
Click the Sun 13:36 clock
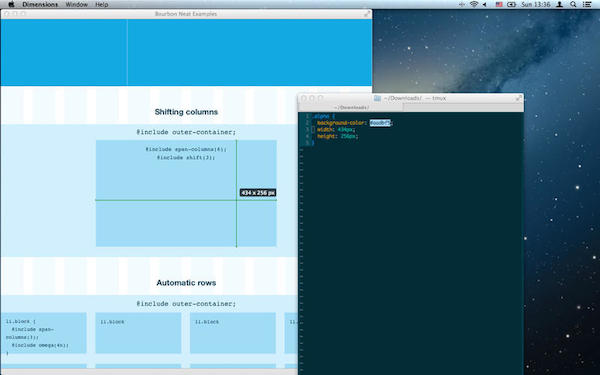[x=535, y=5]
